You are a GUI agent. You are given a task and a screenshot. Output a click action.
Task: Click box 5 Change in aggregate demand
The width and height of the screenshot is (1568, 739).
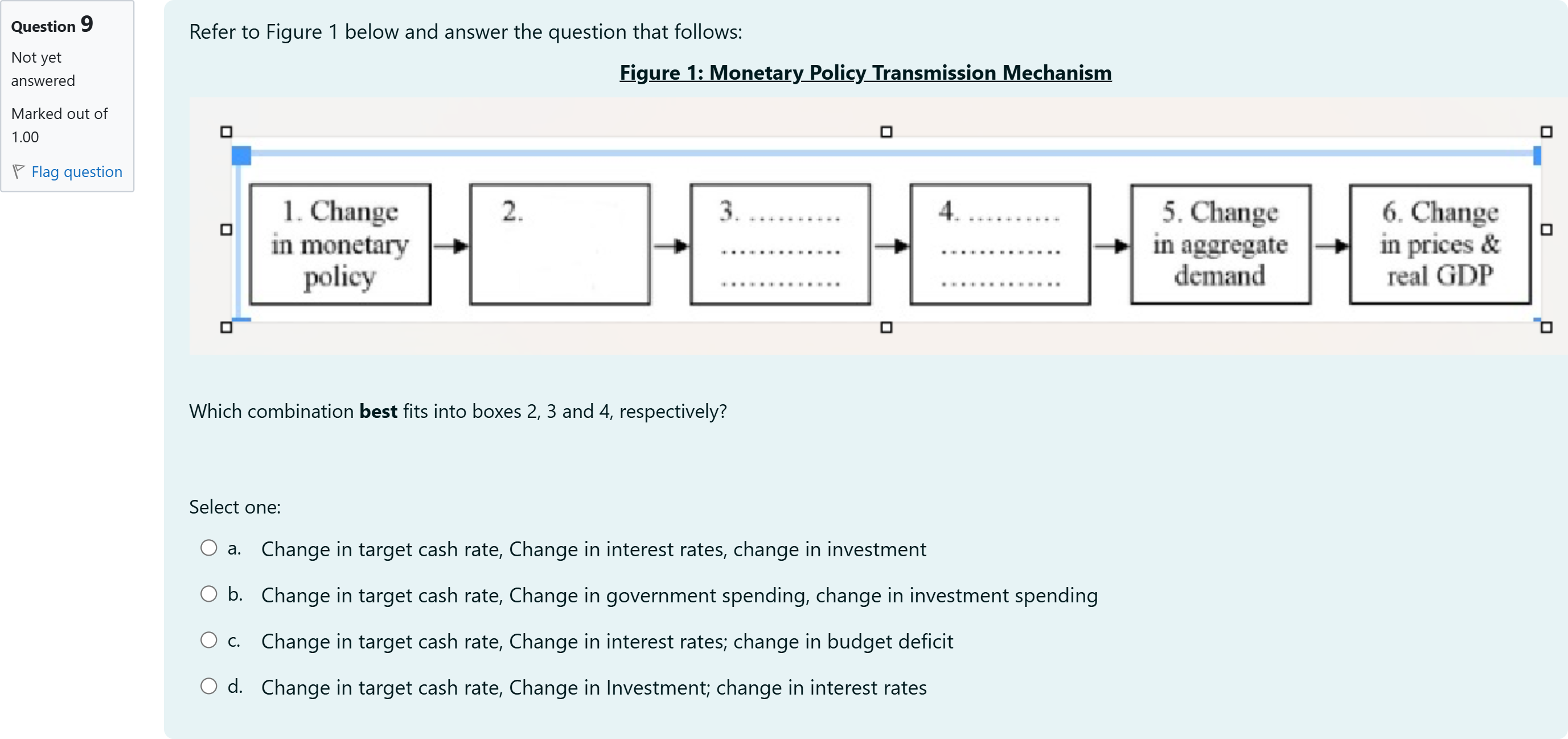pyautogui.click(x=1221, y=244)
